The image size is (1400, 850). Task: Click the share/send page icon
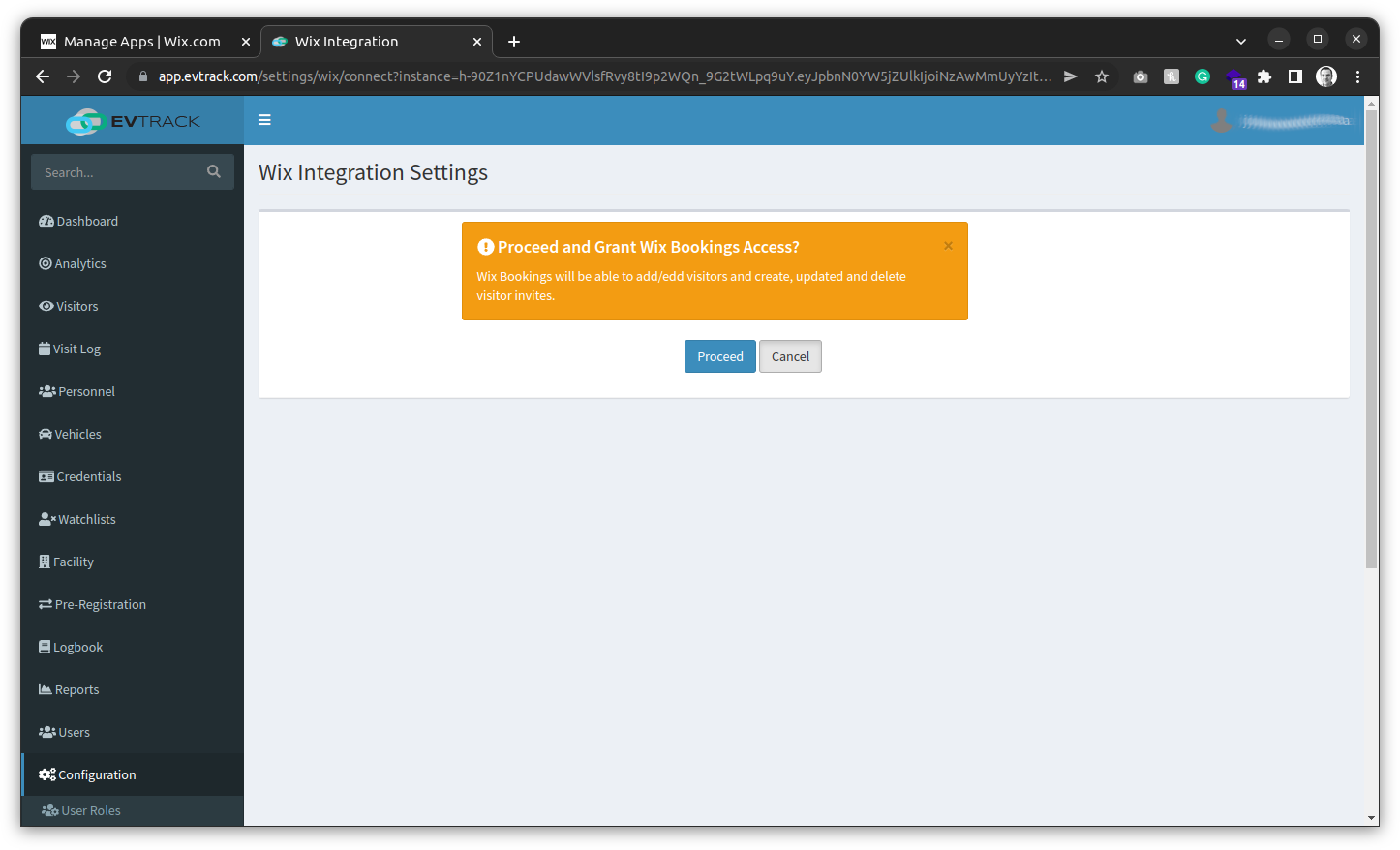click(1071, 76)
